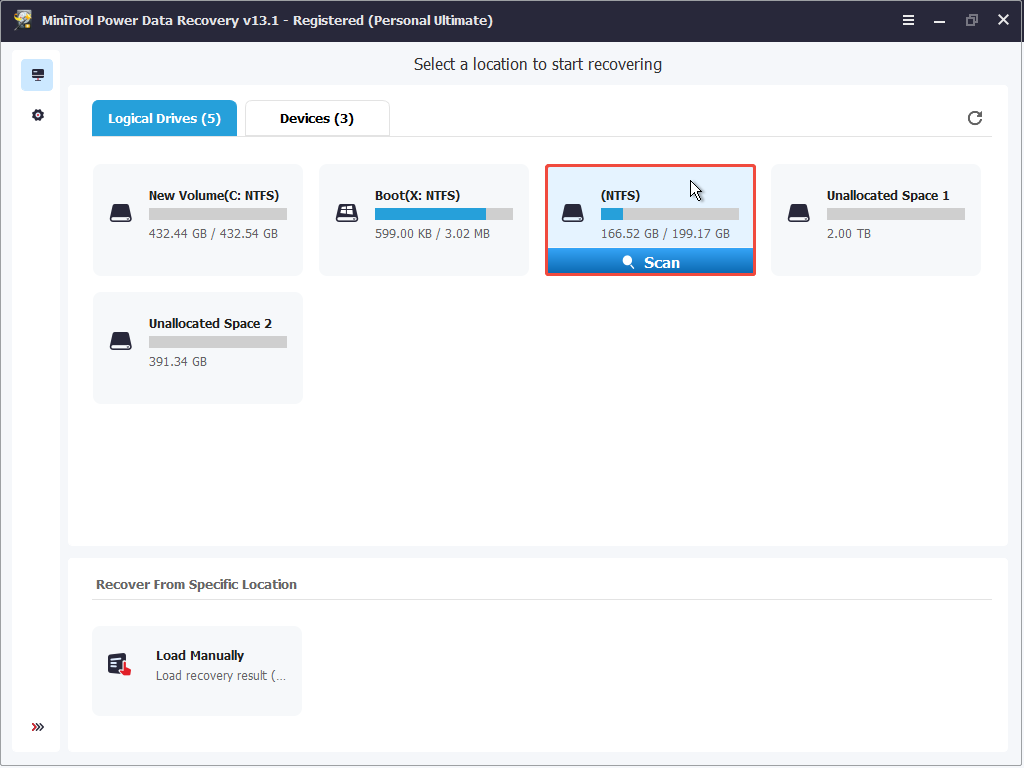Click usage bar of 199.17 GB NTFS partition
The height and width of the screenshot is (768, 1024).
pos(669,214)
